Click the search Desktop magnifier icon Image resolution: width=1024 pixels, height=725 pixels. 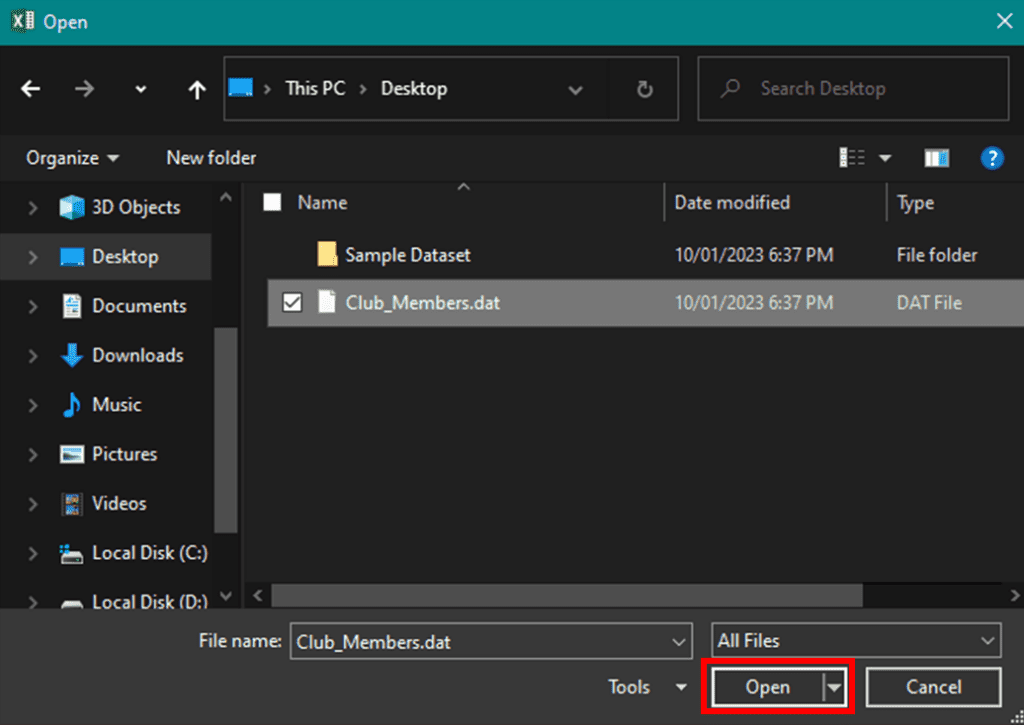[x=730, y=88]
